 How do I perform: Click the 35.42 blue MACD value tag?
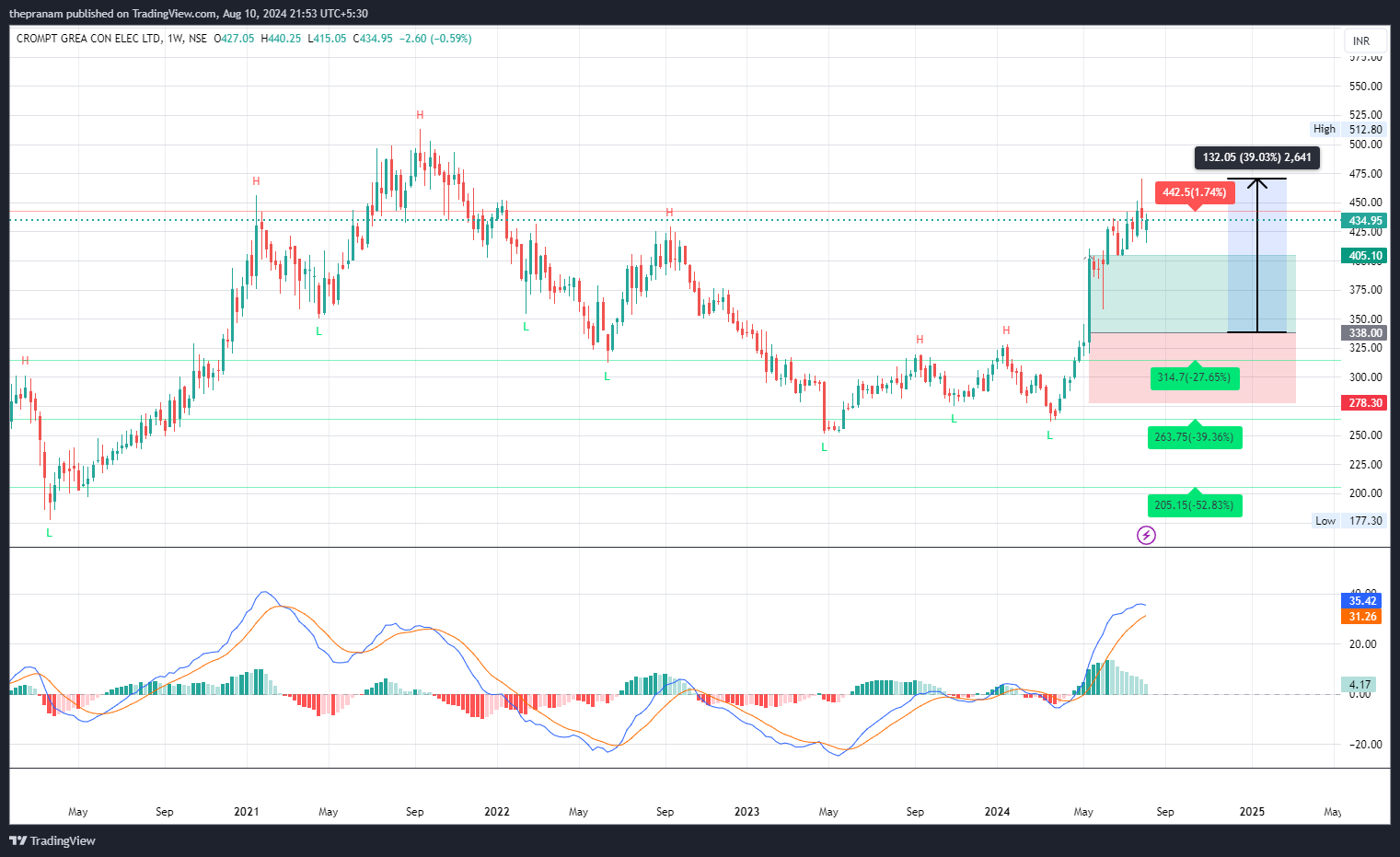click(1362, 601)
